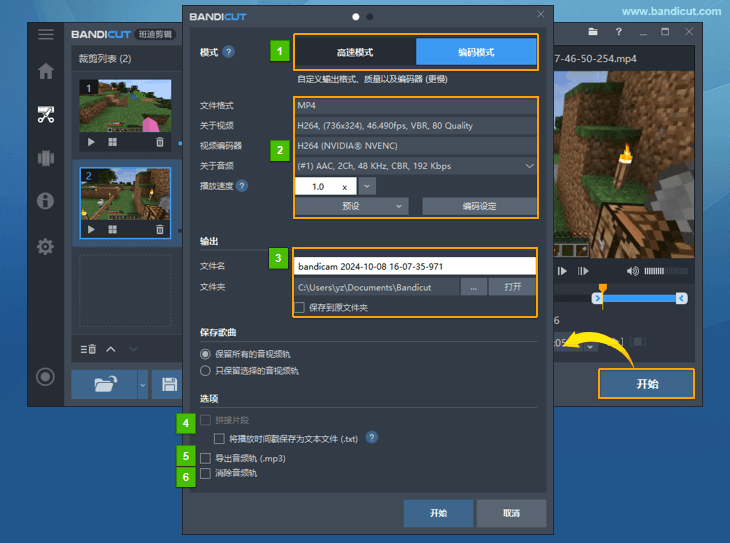Save project with floppy disk icon

click(x=169, y=384)
